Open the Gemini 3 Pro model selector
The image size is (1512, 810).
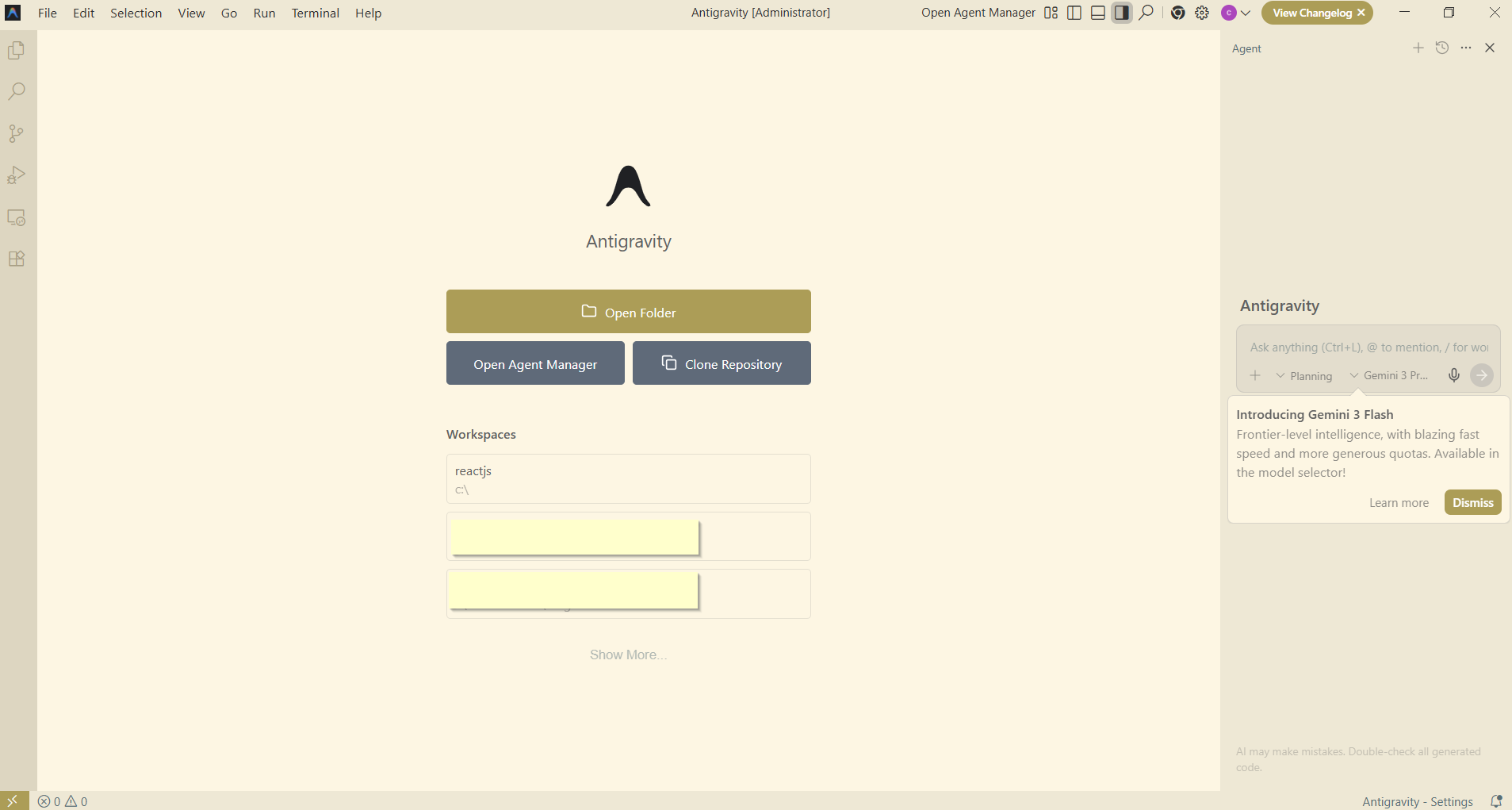pos(1389,376)
